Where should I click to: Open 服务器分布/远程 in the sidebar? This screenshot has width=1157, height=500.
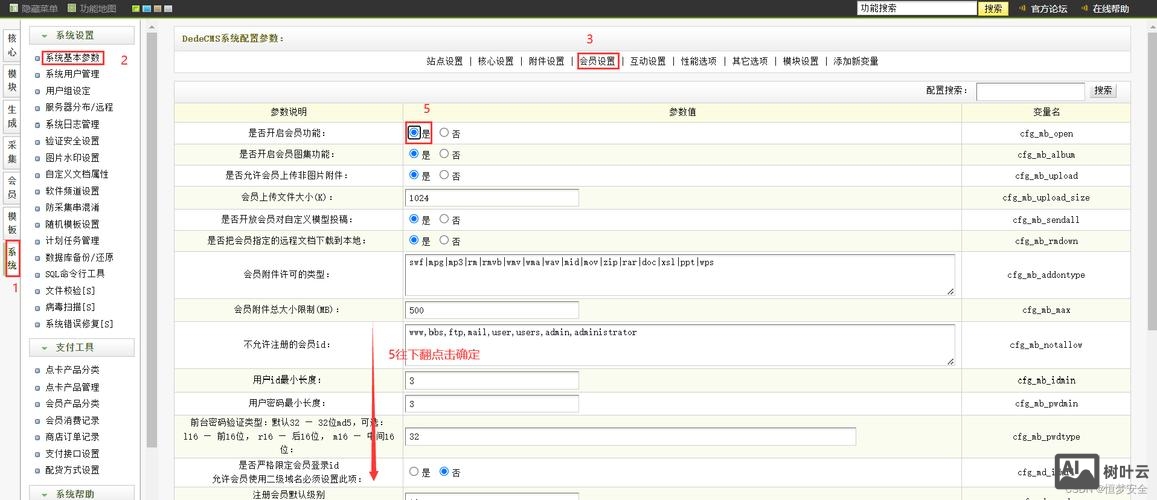tap(79, 107)
